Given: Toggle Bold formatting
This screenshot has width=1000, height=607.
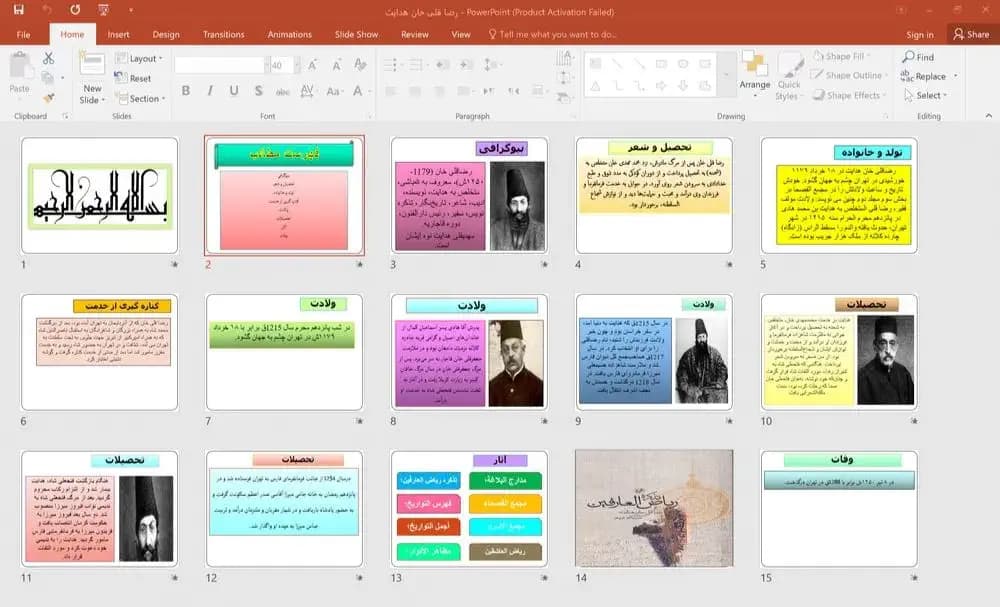Looking at the screenshot, I should pos(186,91).
